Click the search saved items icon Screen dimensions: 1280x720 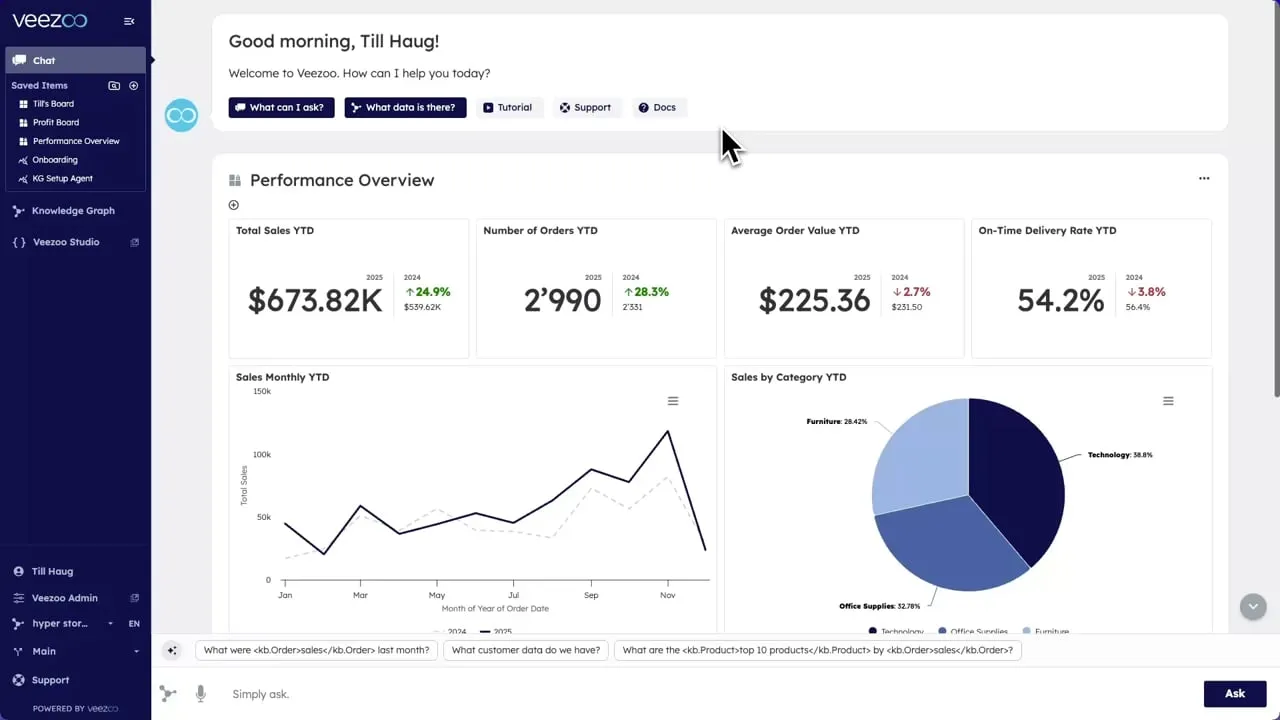[x=114, y=86]
